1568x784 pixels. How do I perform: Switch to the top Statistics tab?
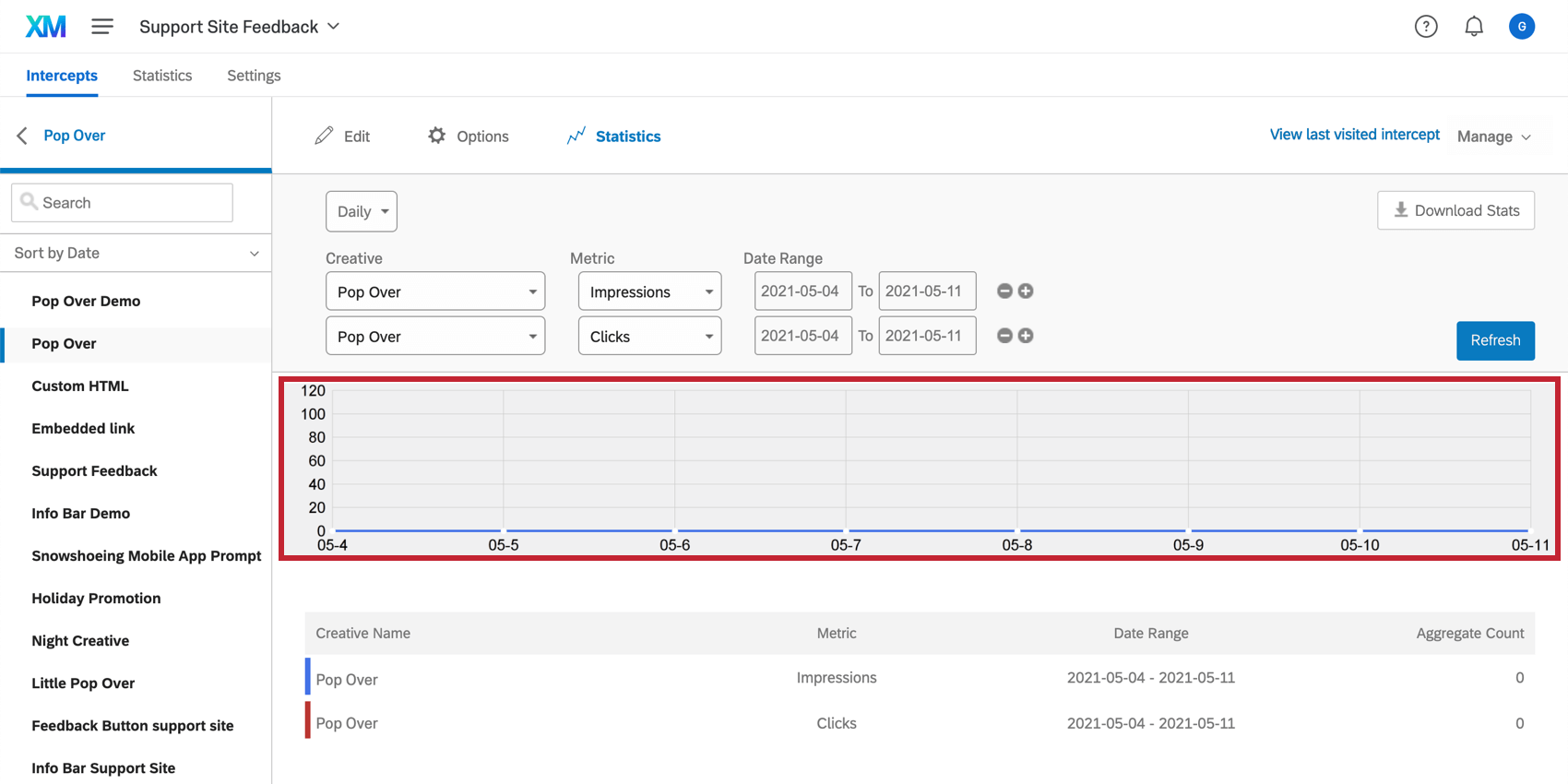pos(162,76)
